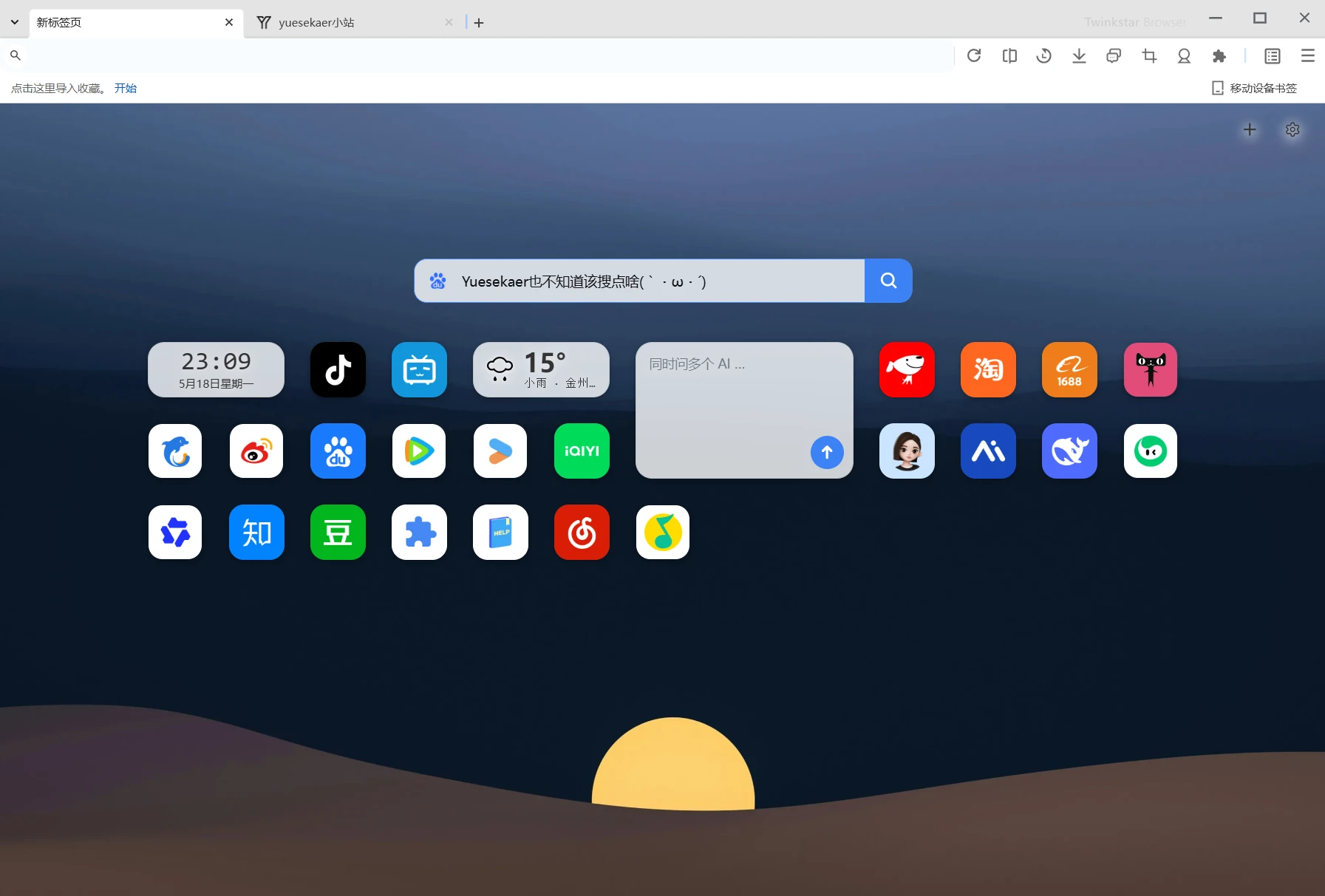The image size is (1325, 896).
Task: Open the green smiley face shortcut
Action: click(1151, 451)
